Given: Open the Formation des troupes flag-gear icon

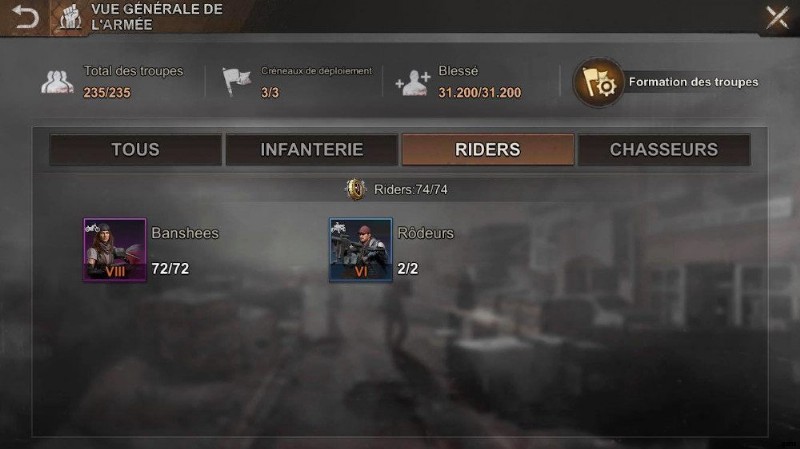Looking at the screenshot, I should (598, 82).
